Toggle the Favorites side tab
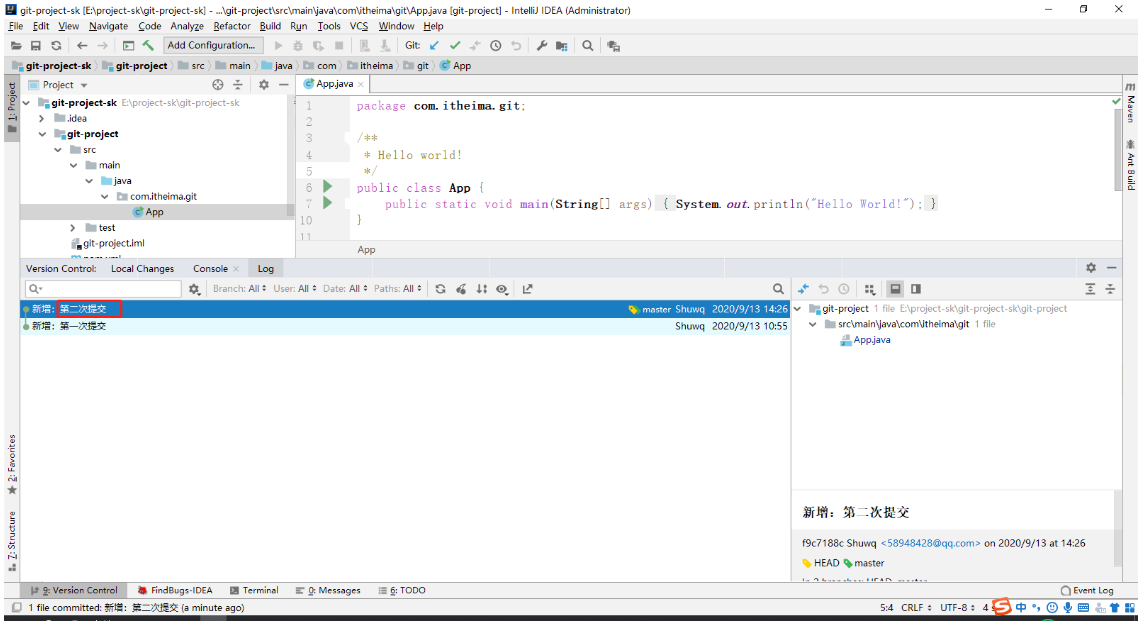The width and height of the screenshot is (1143, 624). tap(12, 464)
